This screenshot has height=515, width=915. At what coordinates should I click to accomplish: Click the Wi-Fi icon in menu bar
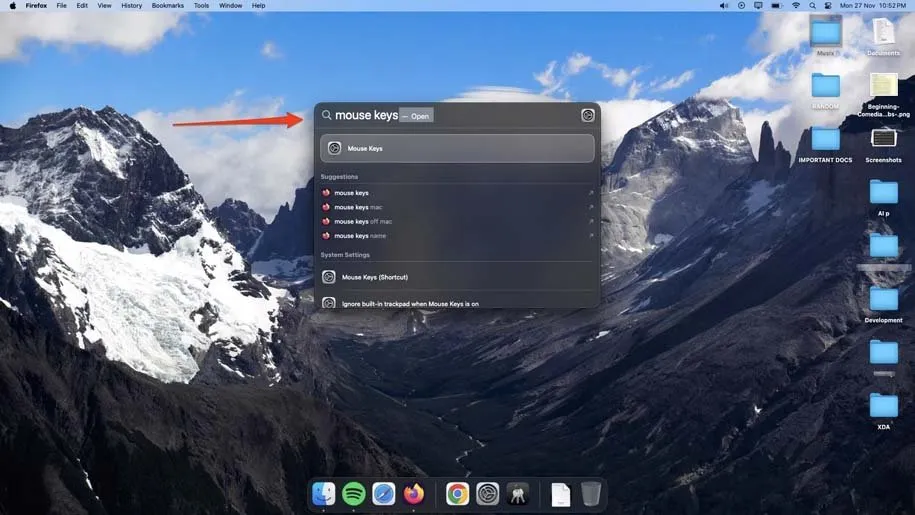click(796, 6)
